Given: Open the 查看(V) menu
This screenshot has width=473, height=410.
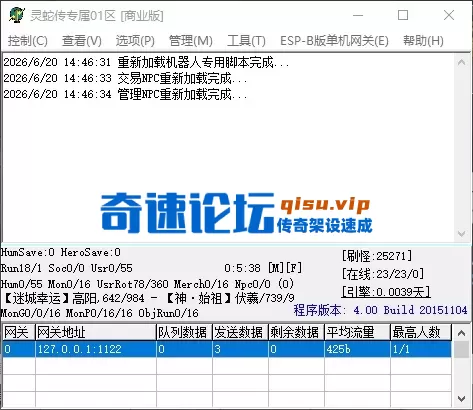Looking at the screenshot, I should click(x=82, y=41).
